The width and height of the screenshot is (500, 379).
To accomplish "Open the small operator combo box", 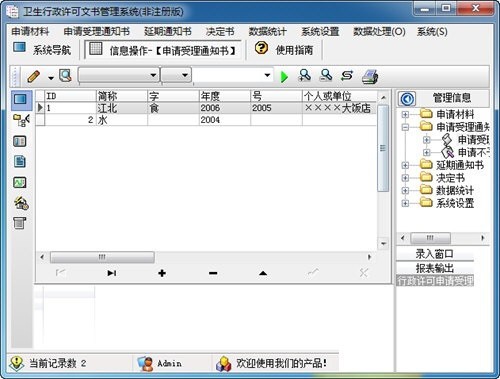I will tap(176, 75).
